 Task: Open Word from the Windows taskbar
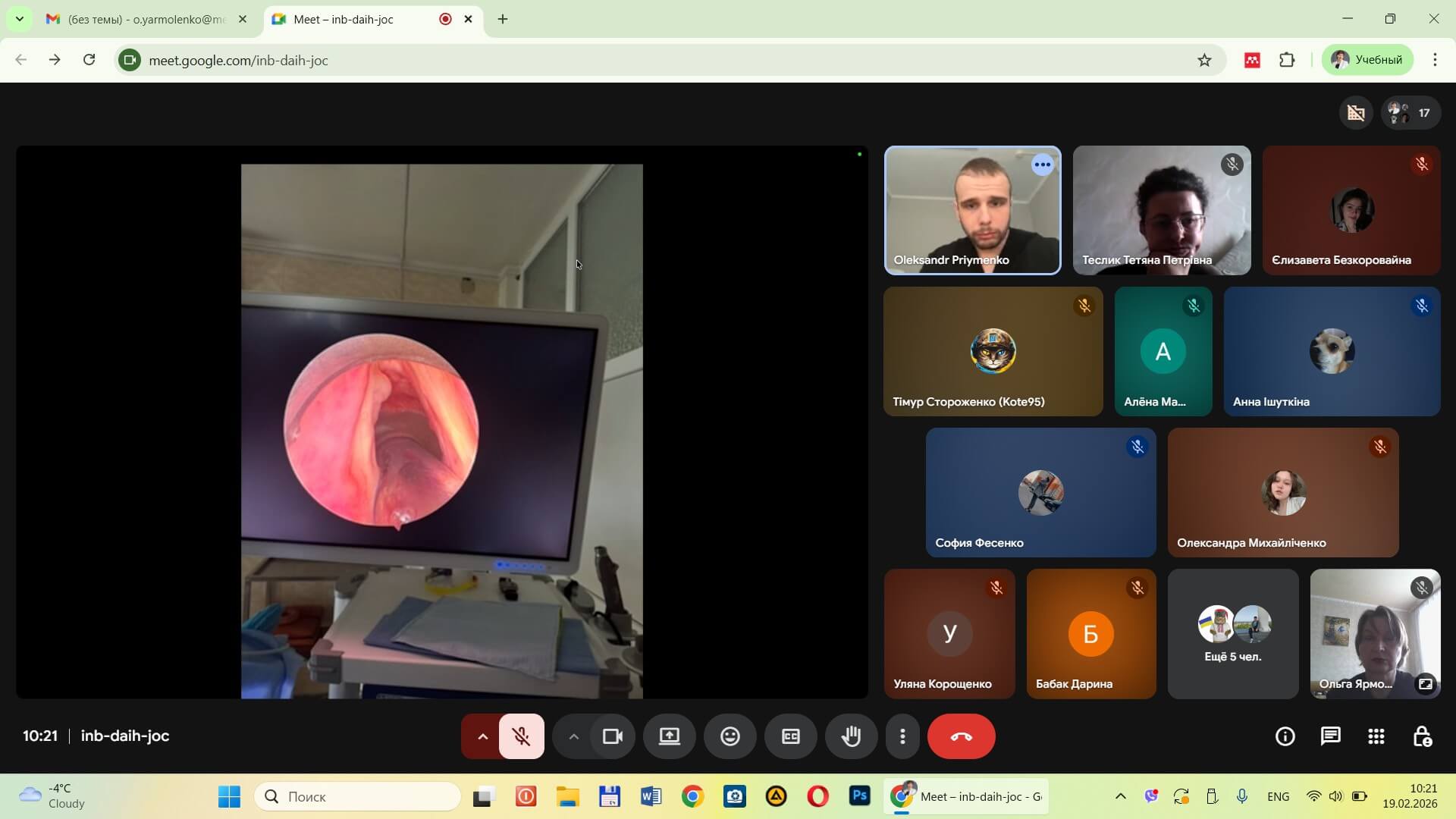pyautogui.click(x=651, y=796)
